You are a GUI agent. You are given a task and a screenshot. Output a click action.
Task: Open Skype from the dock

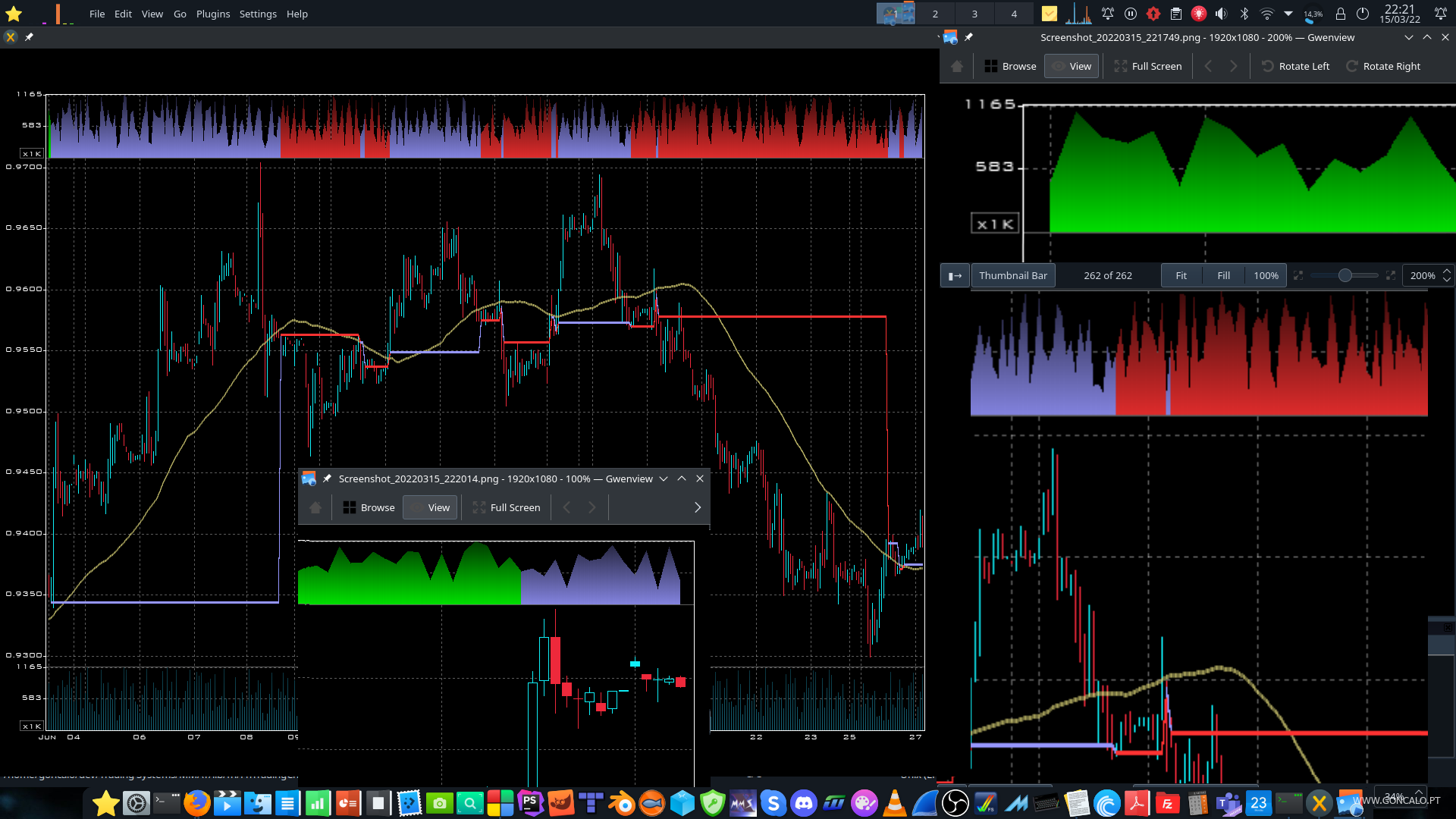(x=773, y=803)
